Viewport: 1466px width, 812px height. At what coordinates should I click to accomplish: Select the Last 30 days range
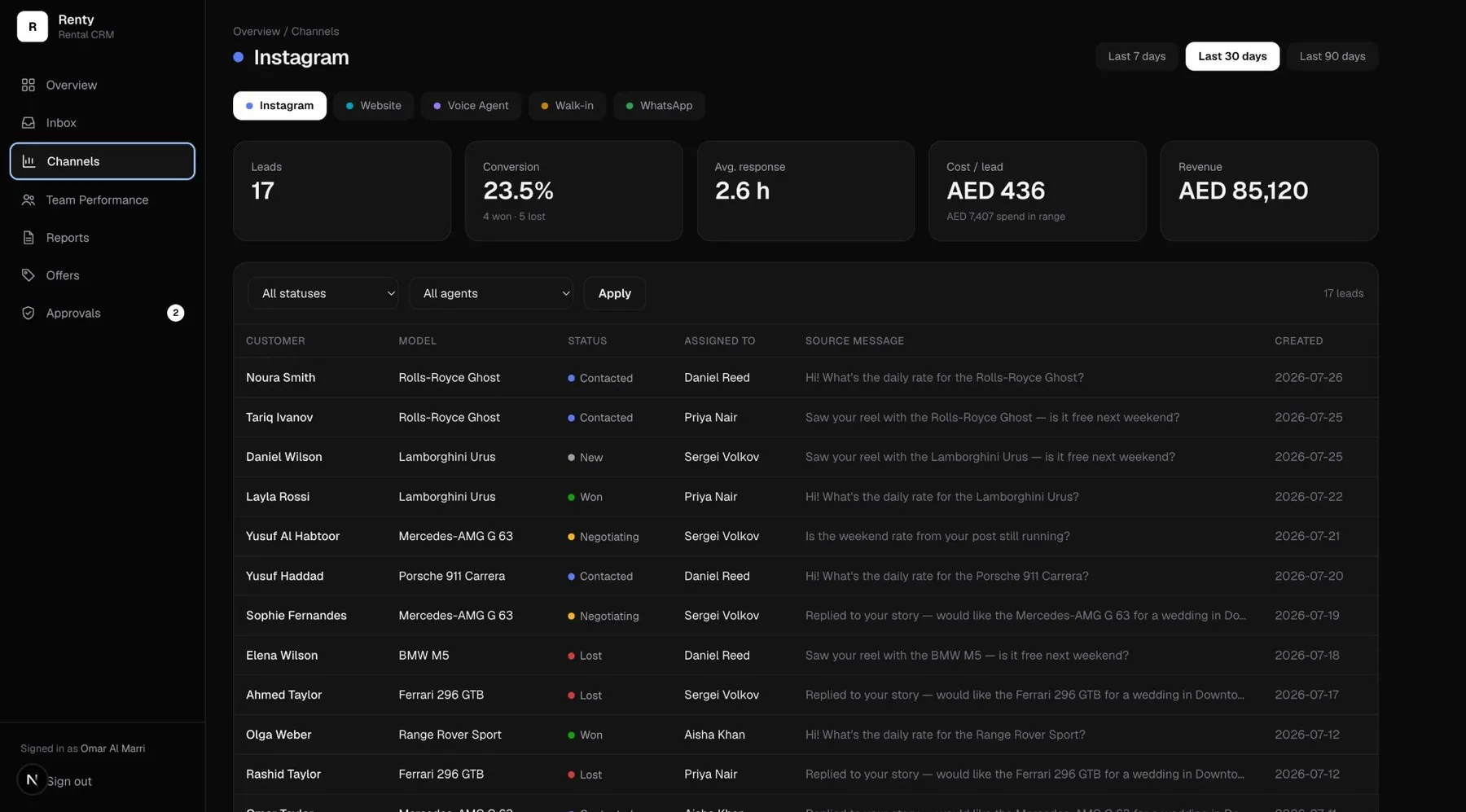pyautogui.click(x=1232, y=56)
